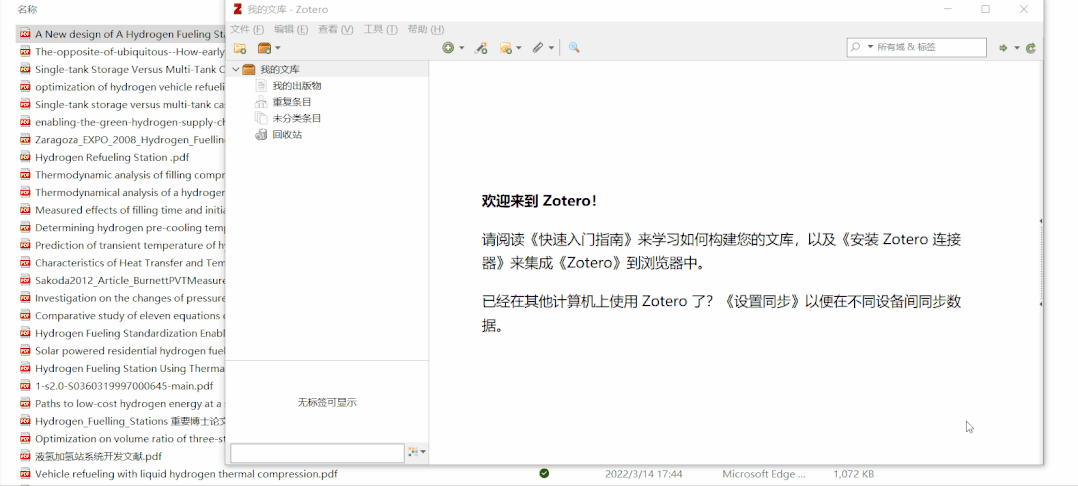Select Characteristics of Heat Transfer and Tem file
Viewport: 1078px width, 486px height.
[130, 263]
